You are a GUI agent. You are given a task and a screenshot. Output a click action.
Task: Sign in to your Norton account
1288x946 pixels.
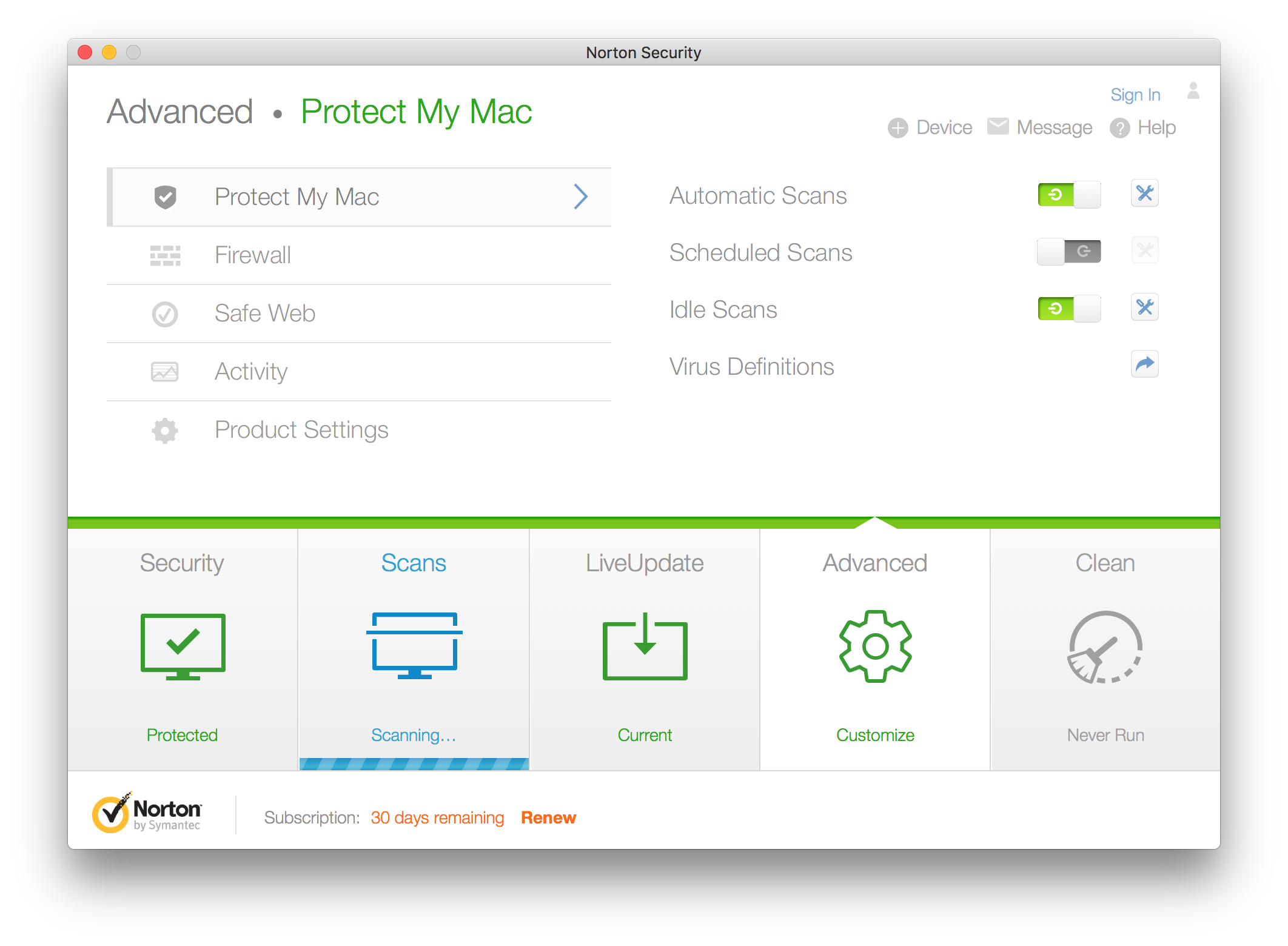point(1135,95)
